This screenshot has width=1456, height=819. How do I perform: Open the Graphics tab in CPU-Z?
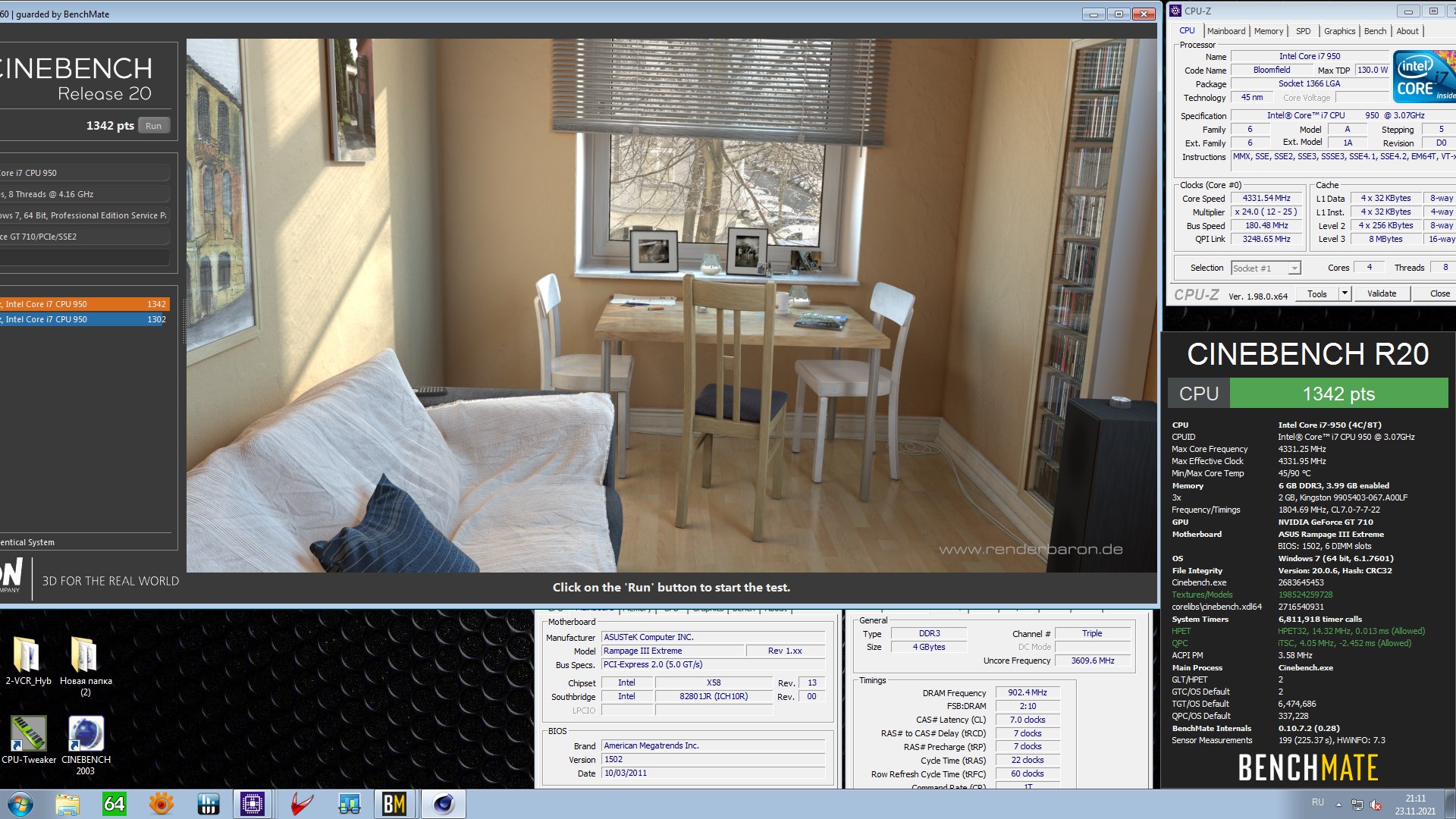(1339, 31)
